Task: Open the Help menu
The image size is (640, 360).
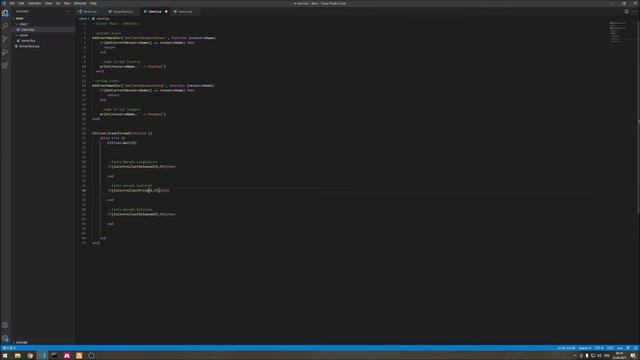Action: tap(93, 3)
